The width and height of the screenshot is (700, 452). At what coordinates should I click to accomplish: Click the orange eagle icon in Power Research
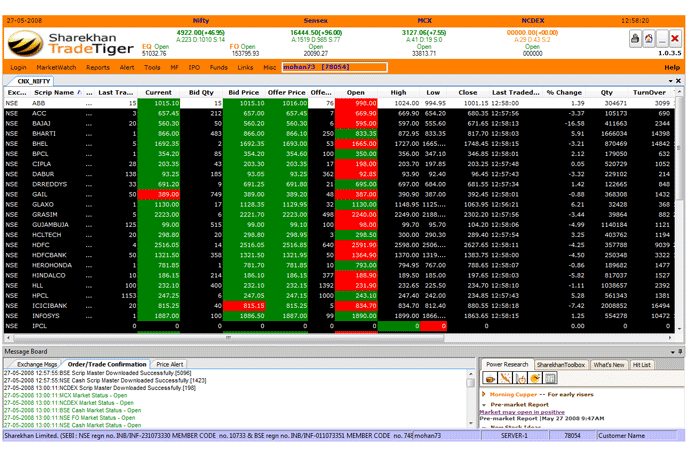coord(535,378)
